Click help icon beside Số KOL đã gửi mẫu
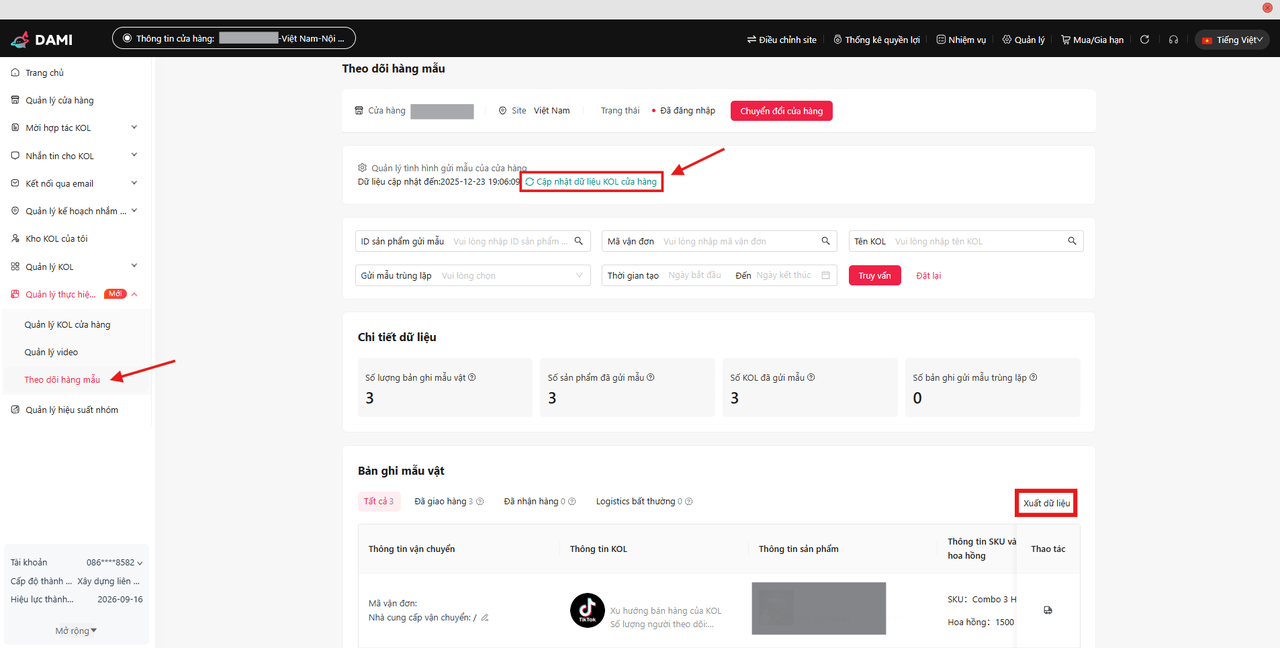Image resolution: width=1280 pixels, height=648 pixels. [x=812, y=378]
